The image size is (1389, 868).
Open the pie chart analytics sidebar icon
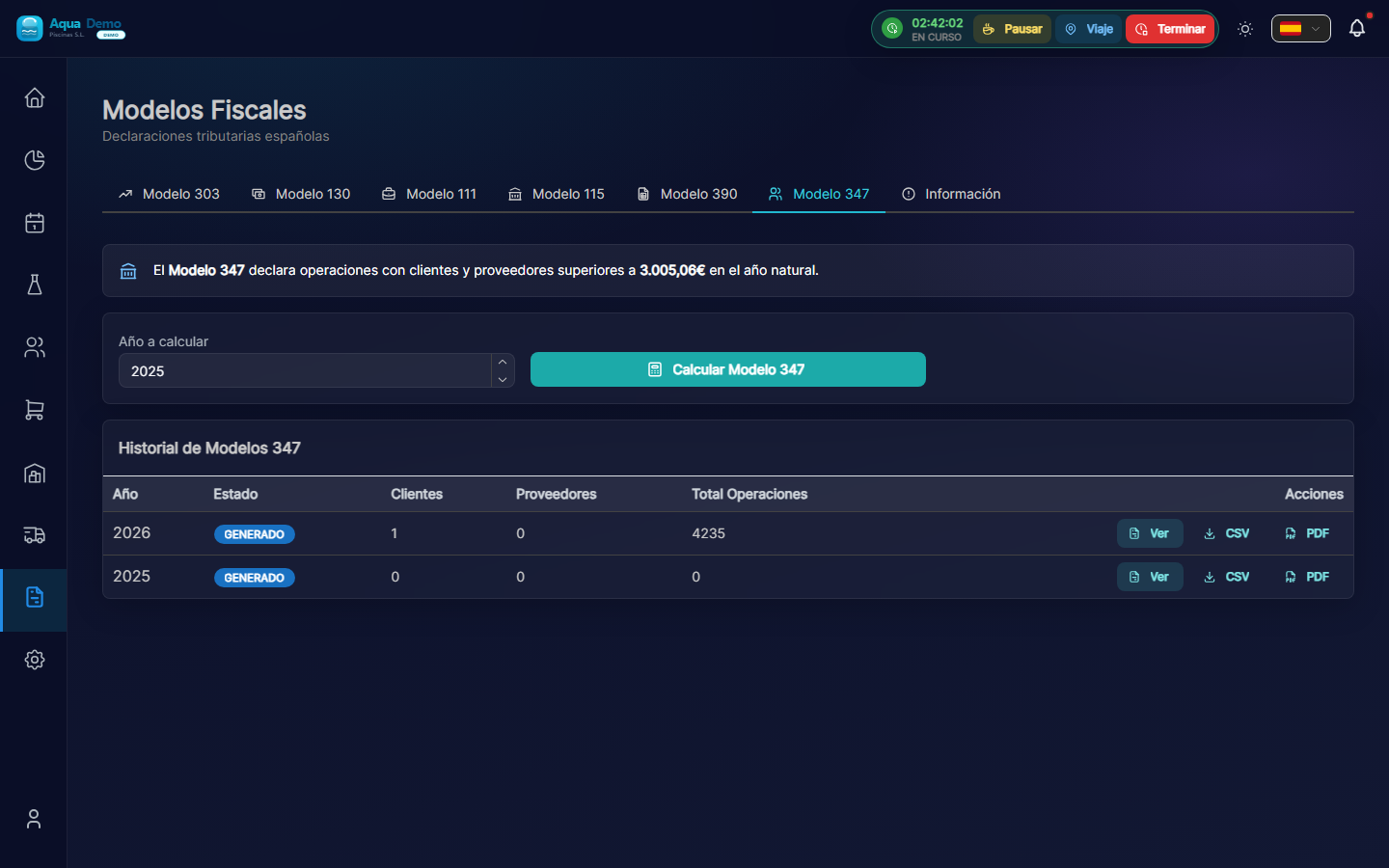point(35,160)
